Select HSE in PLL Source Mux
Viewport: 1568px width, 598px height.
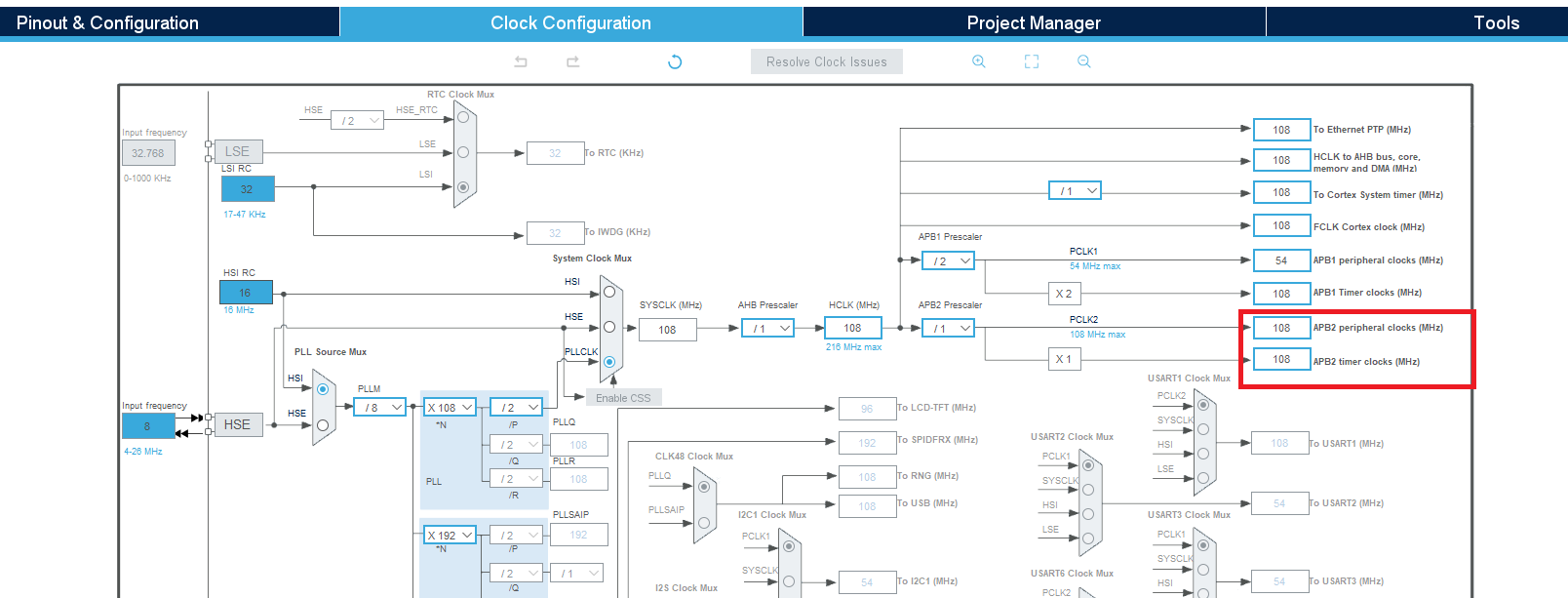tap(323, 424)
